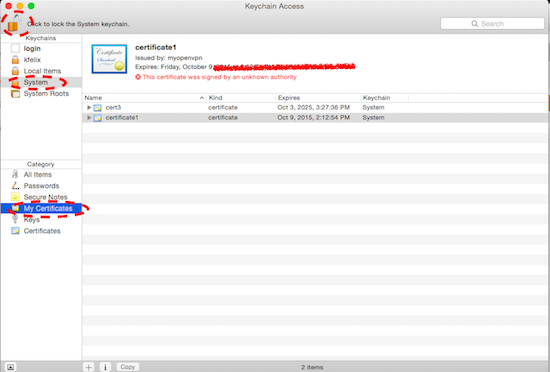Click the Copy button
The height and width of the screenshot is (372, 550).
128,367
